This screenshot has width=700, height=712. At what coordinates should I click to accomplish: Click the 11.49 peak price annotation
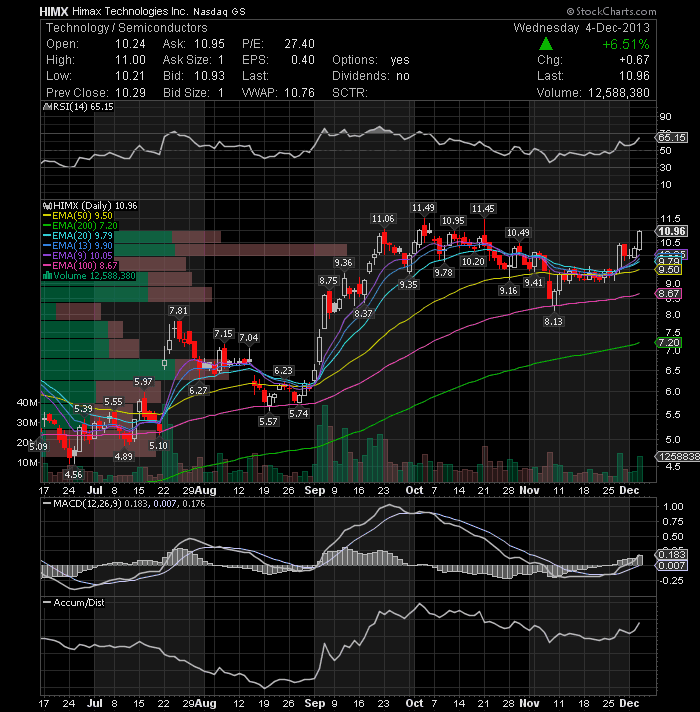423,208
